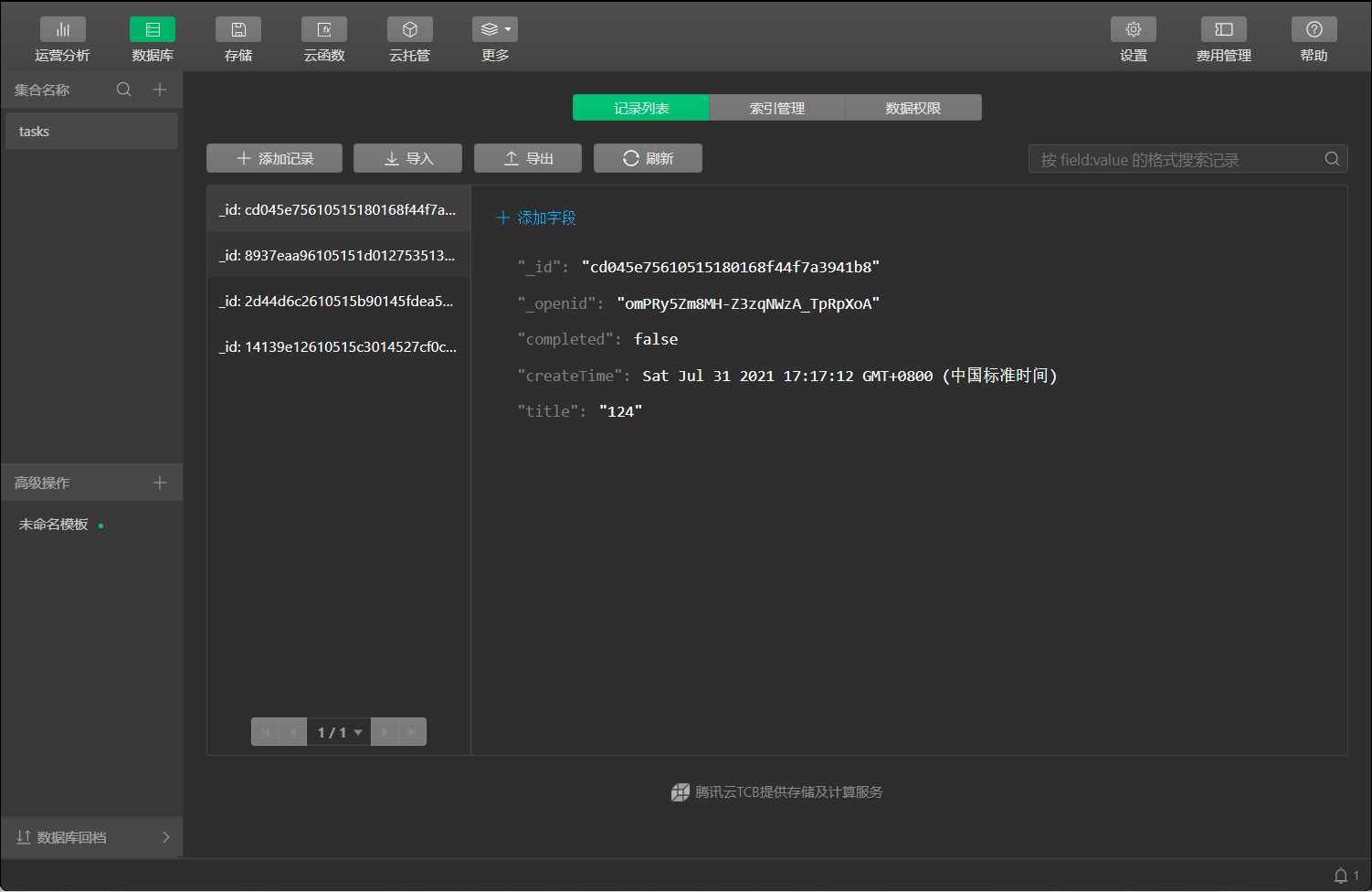Image resolution: width=1372 pixels, height=892 pixels.
Task: Select the record starting with cd045e7561
Action: [339, 209]
